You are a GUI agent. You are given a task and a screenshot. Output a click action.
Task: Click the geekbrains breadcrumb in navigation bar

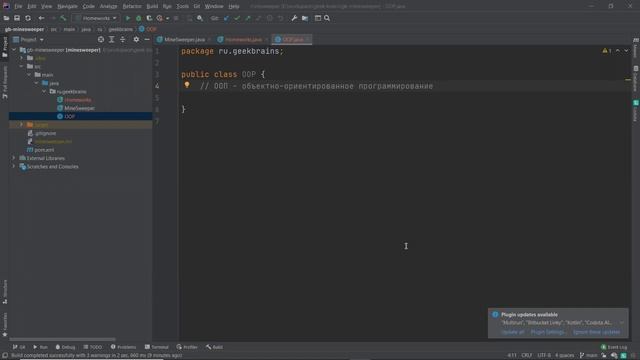[x=120, y=29]
